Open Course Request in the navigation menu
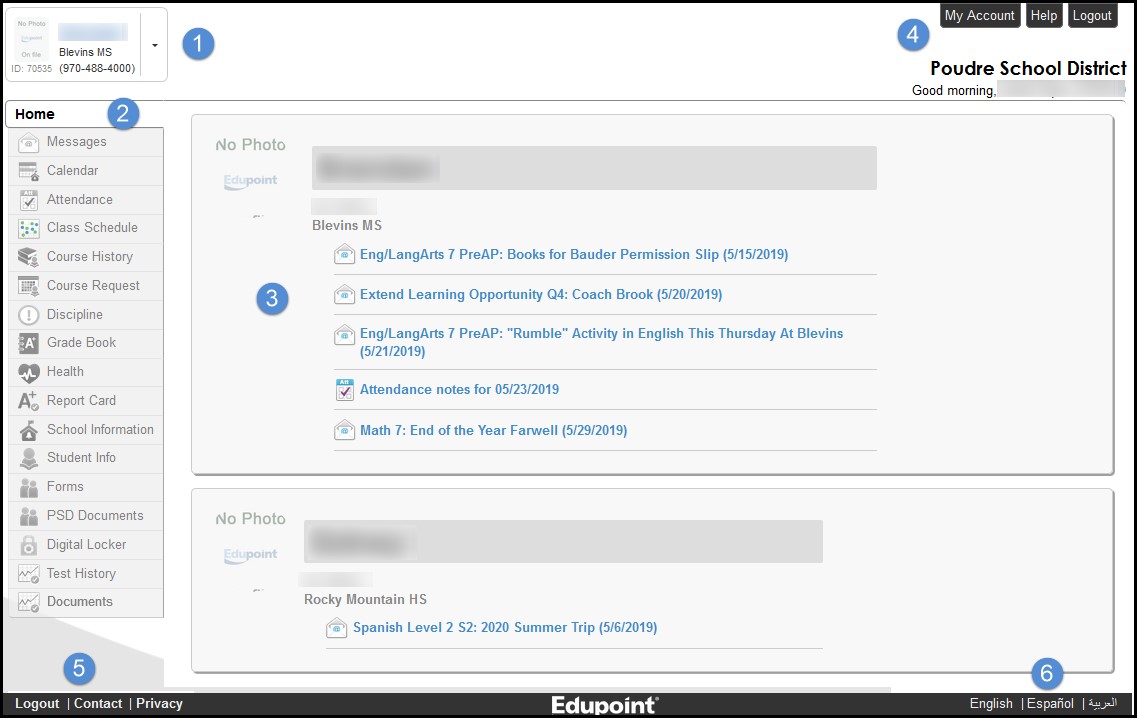The image size is (1137, 718). (86, 286)
